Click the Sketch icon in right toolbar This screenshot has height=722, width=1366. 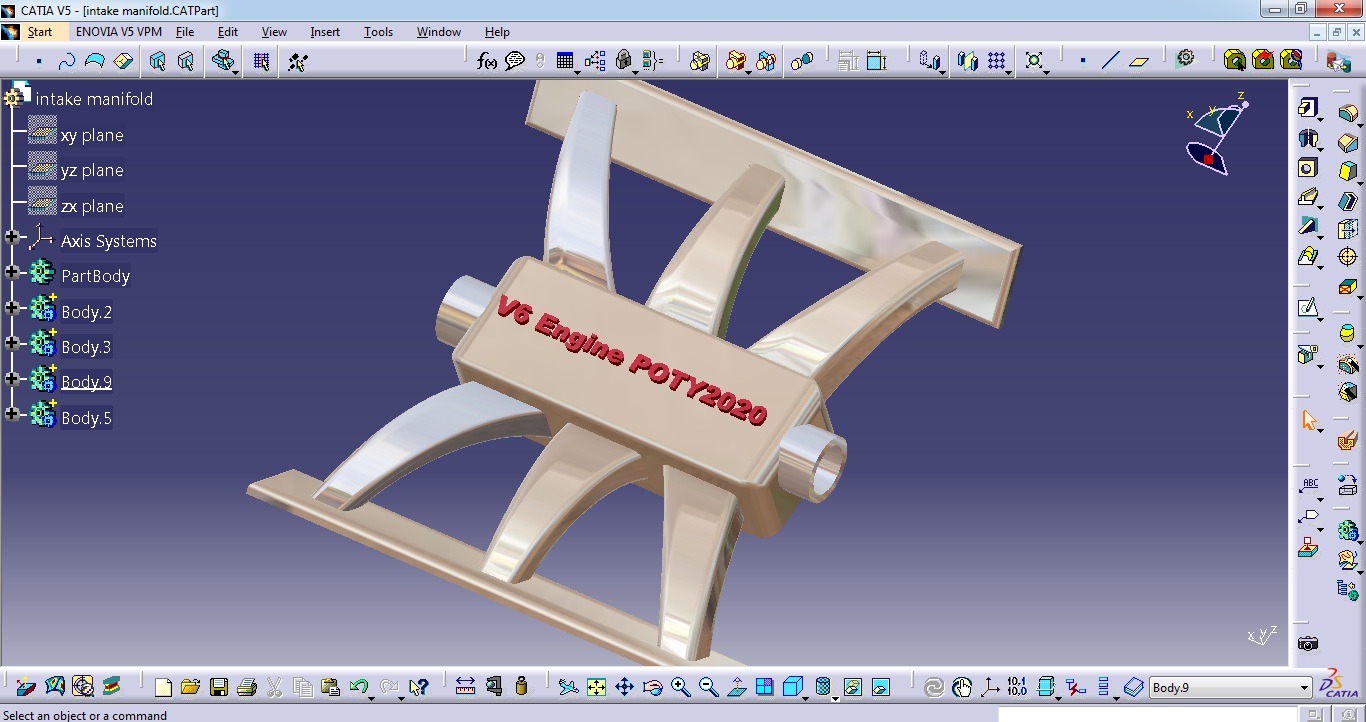click(x=1308, y=307)
